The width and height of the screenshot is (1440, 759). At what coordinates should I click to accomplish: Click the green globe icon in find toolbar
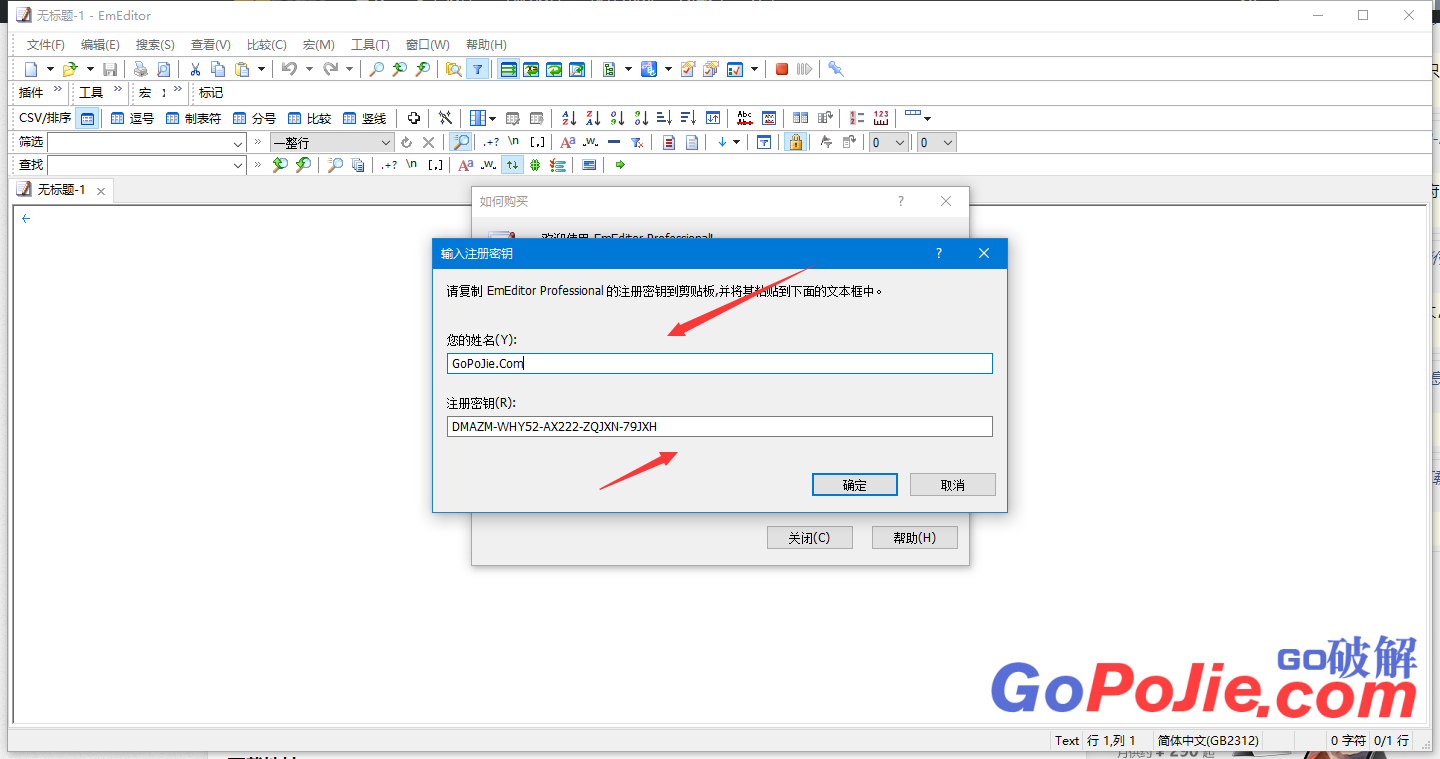click(x=535, y=165)
